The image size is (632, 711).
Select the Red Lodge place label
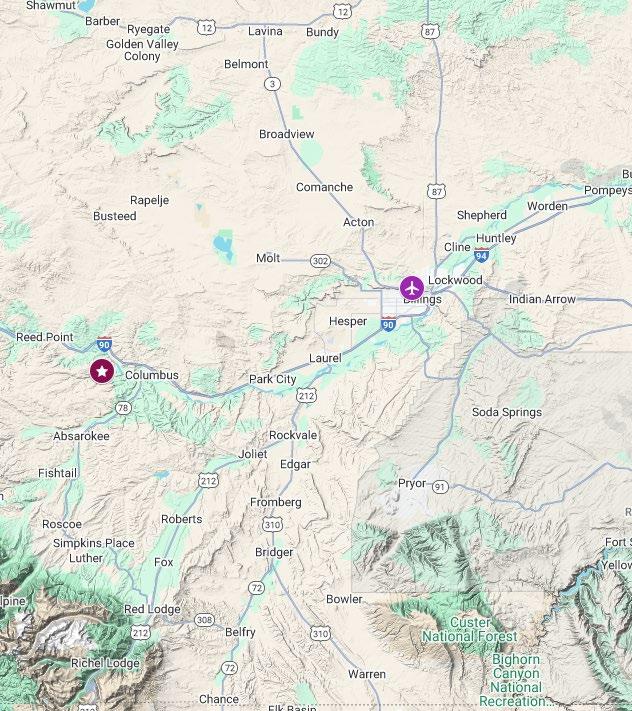pos(152,609)
